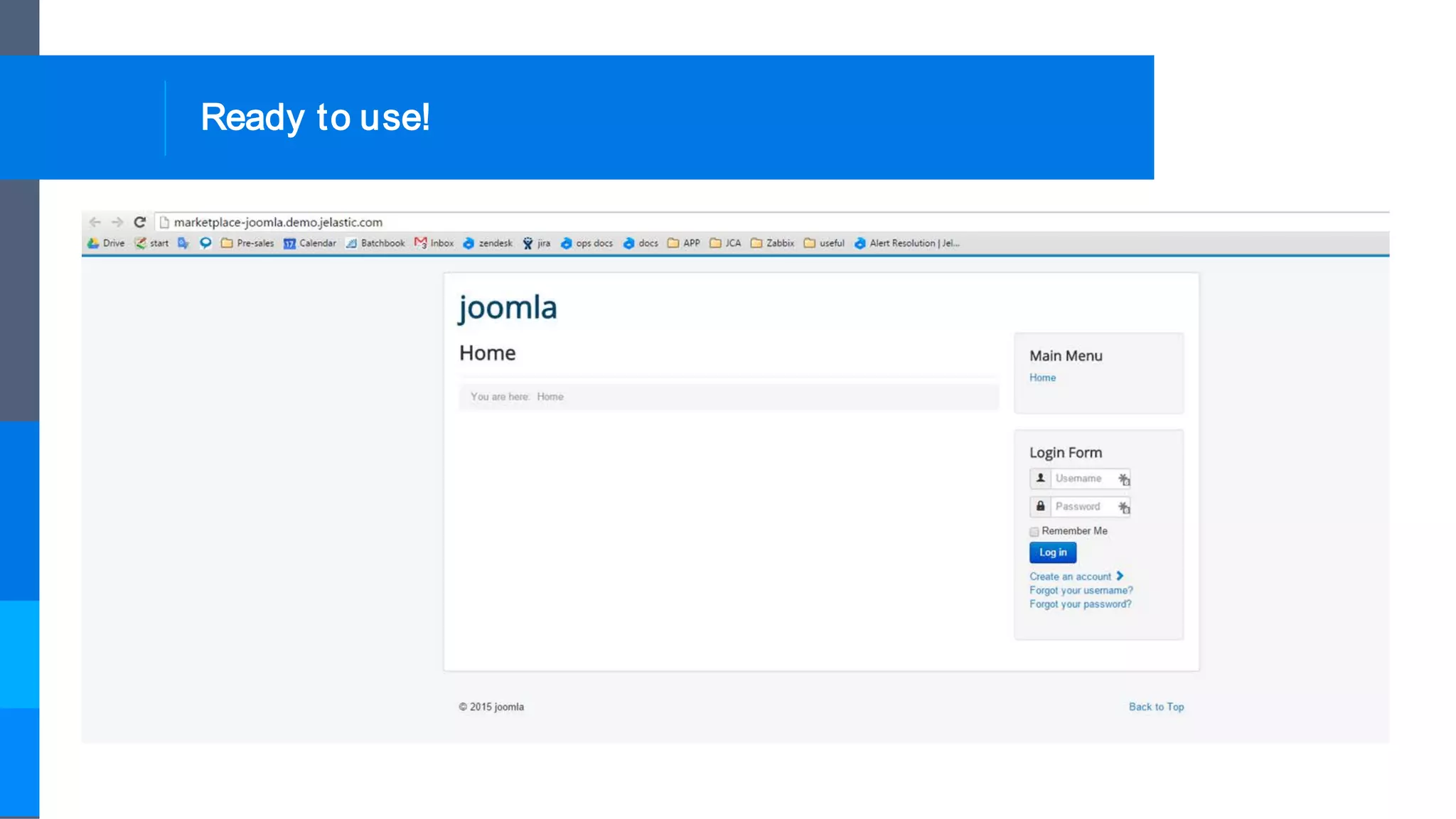Viewport: 1456px width, 819px height.
Task: Click the browser back arrow
Action: click(x=95, y=222)
